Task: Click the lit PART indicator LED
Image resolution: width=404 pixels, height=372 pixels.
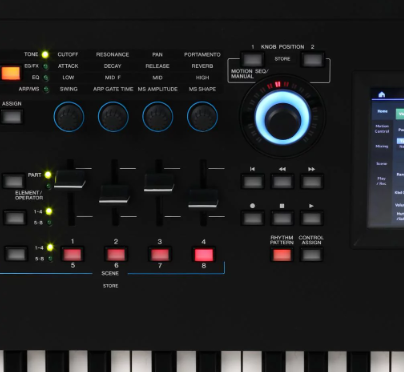Action: [x=48, y=175]
